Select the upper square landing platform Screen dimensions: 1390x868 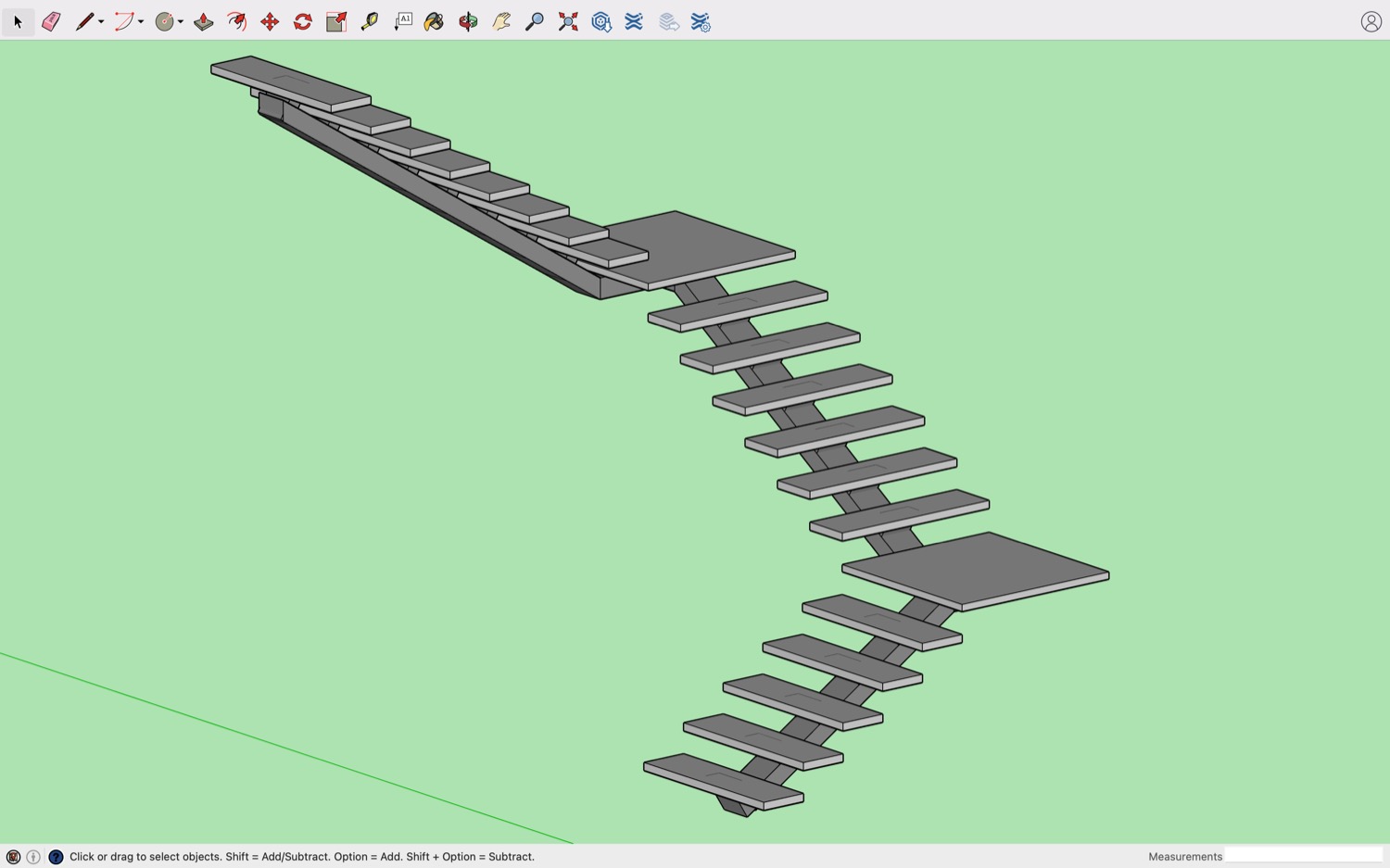[x=700, y=248]
